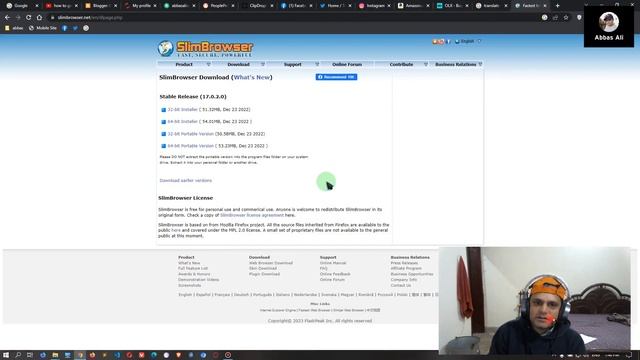The width and height of the screenshot is (640, 360).
Task: Open Awards & Honors footer link
Action: [194, 274]
